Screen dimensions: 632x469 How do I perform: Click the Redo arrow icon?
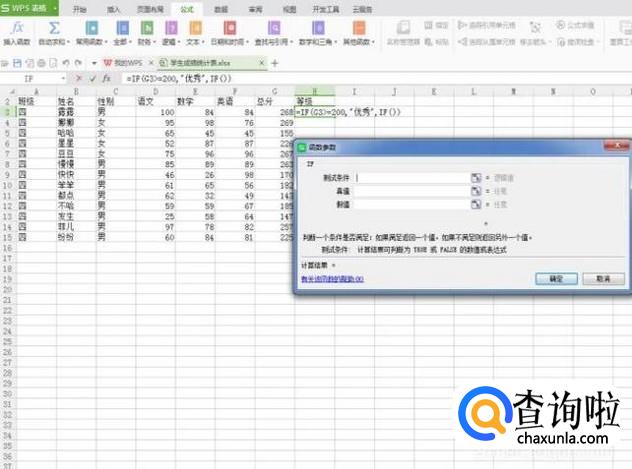tap(78, 63)
